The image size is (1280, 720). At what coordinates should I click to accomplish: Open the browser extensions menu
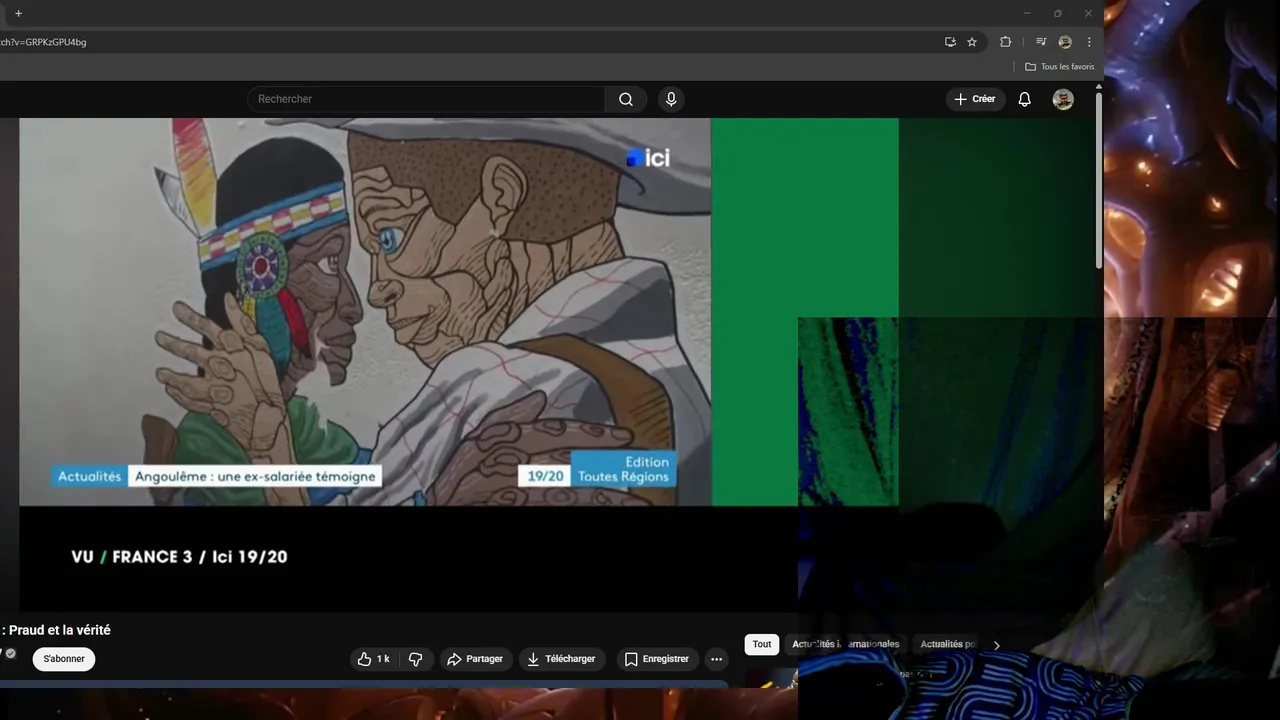pos(1006,42)
